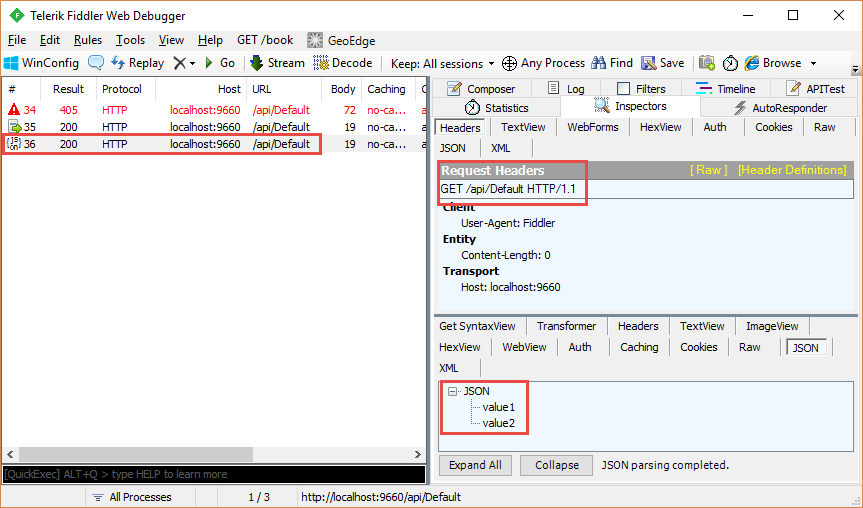This screenshot has height=508, width=863.
Task: Select the request Cookies inspector tab
Action: click(x=773, y=127)
